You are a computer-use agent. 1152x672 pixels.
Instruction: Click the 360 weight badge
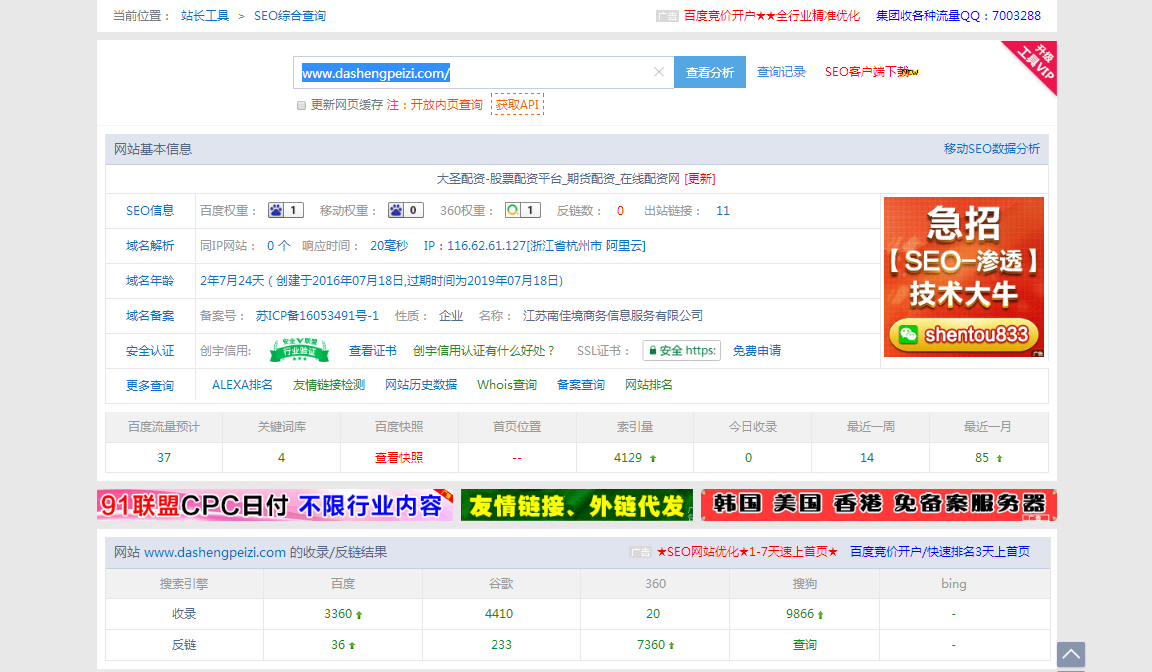[x=523, y=211]
